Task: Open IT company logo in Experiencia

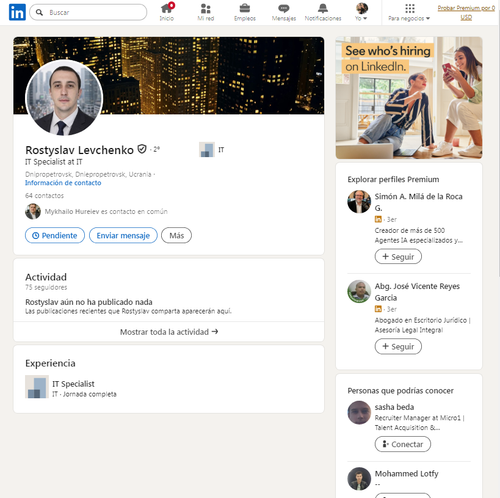Action: click(37, 387)
